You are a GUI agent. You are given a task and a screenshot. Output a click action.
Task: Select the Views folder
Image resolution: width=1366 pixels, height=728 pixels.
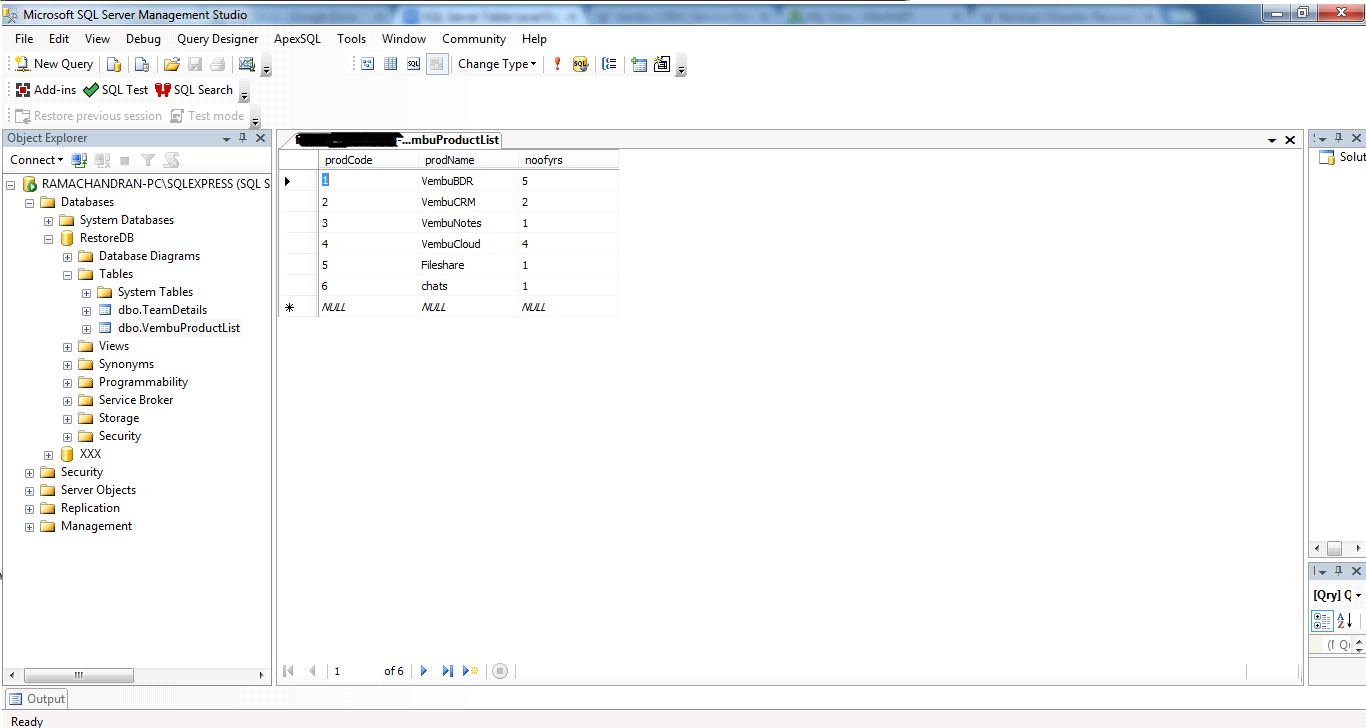click(x=114, y=346)
